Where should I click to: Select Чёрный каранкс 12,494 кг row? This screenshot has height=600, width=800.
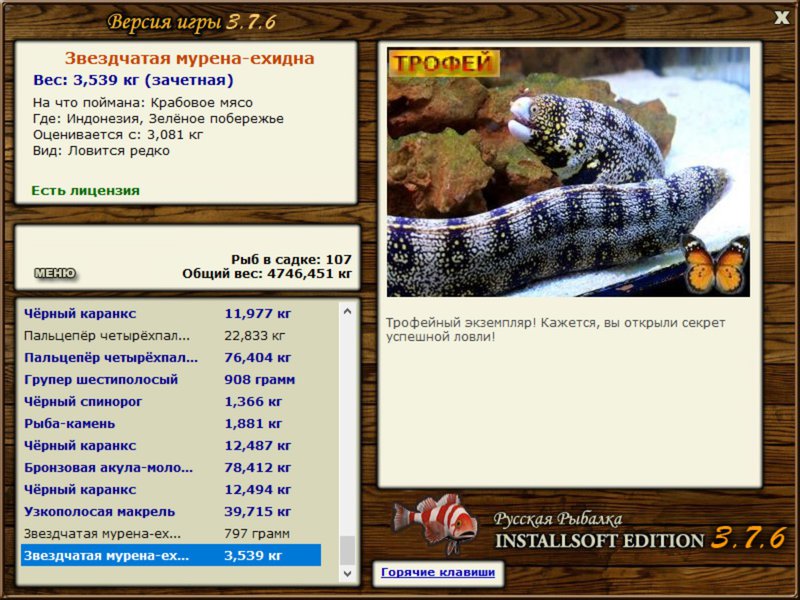[171, 489]
